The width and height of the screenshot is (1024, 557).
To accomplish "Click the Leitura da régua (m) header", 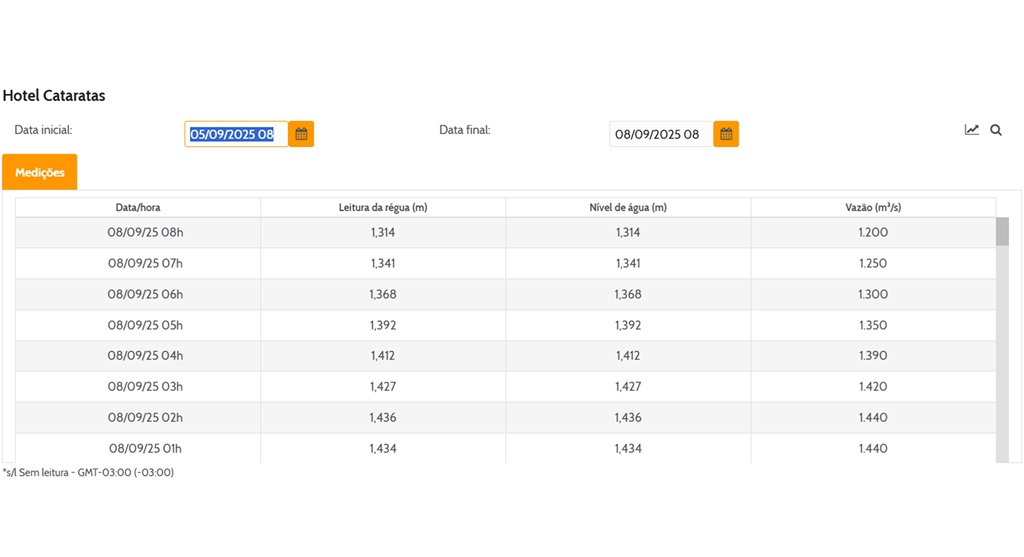I will point(383,208).
